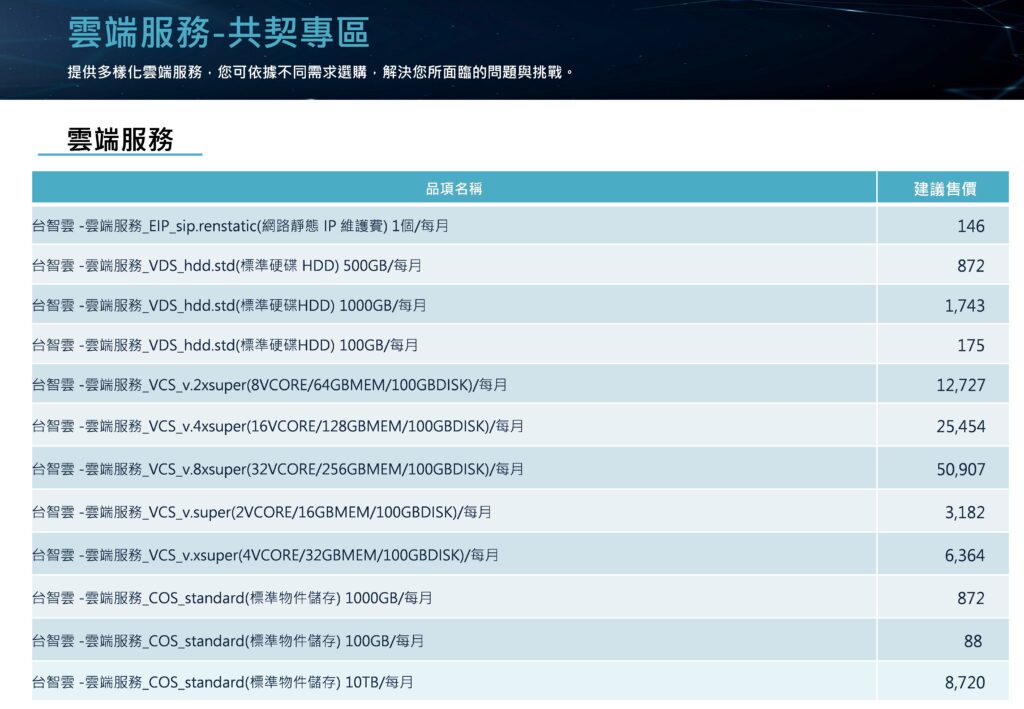Click the VCS_v.4xsuper 16VCORE item name
The height and width of the screenshot is (709, 1024).
coord(278,426)
